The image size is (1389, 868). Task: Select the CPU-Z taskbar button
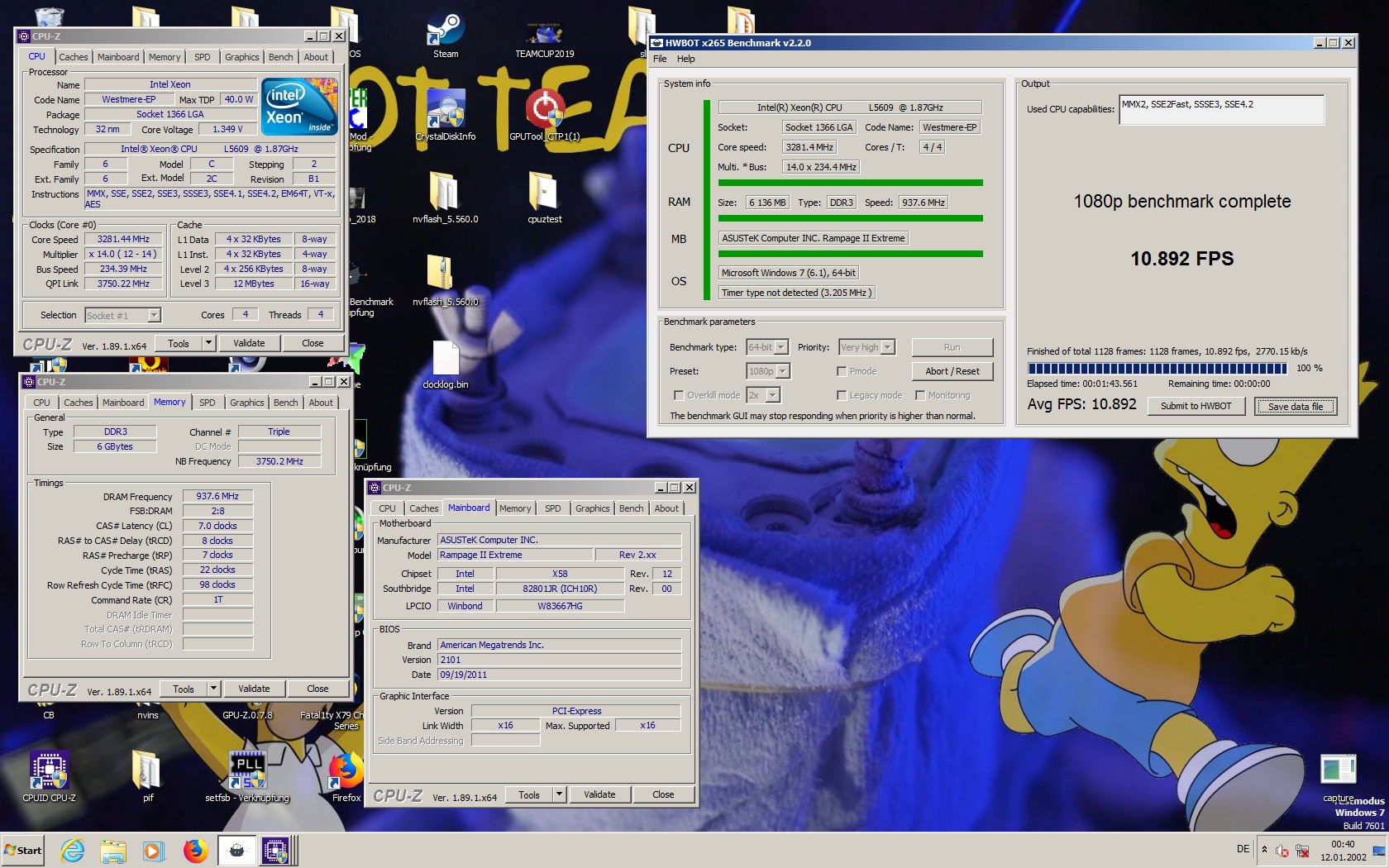[276, 850]
